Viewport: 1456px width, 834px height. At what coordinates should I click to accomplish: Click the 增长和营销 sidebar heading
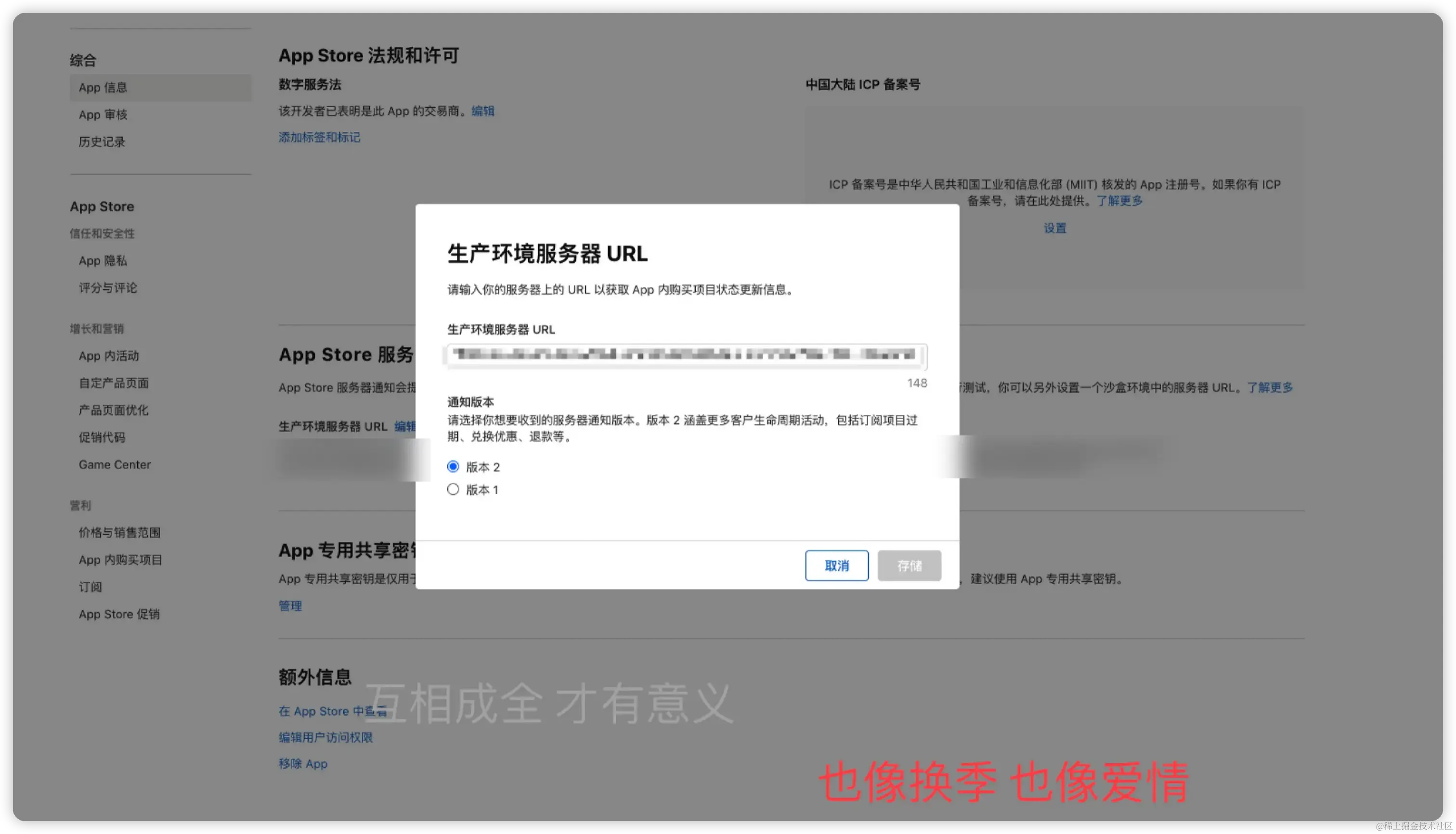coord(96,329)
